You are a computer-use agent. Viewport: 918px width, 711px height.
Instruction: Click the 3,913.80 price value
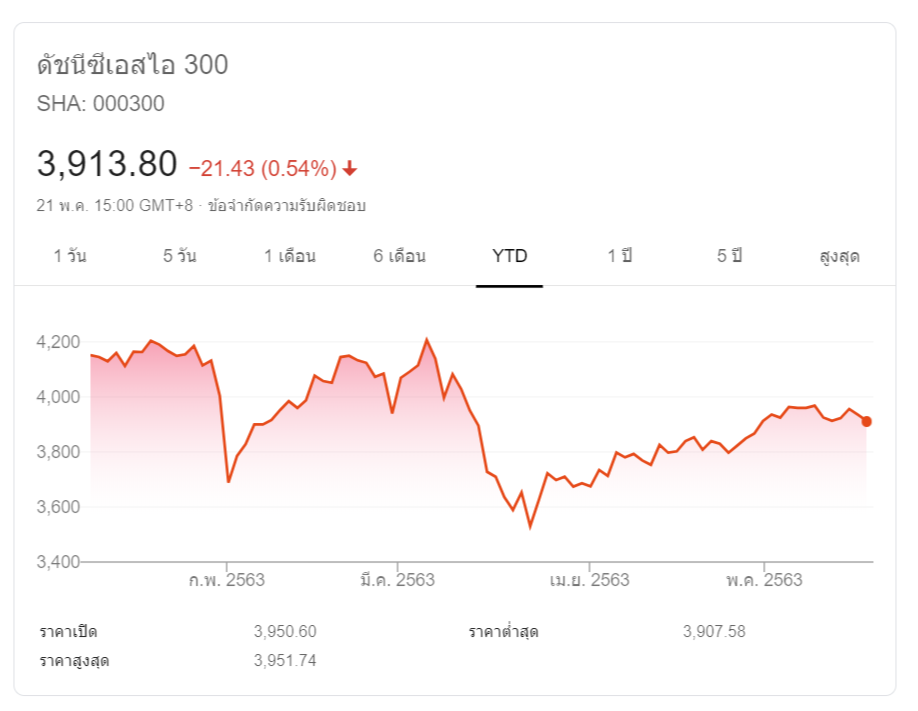107,163
